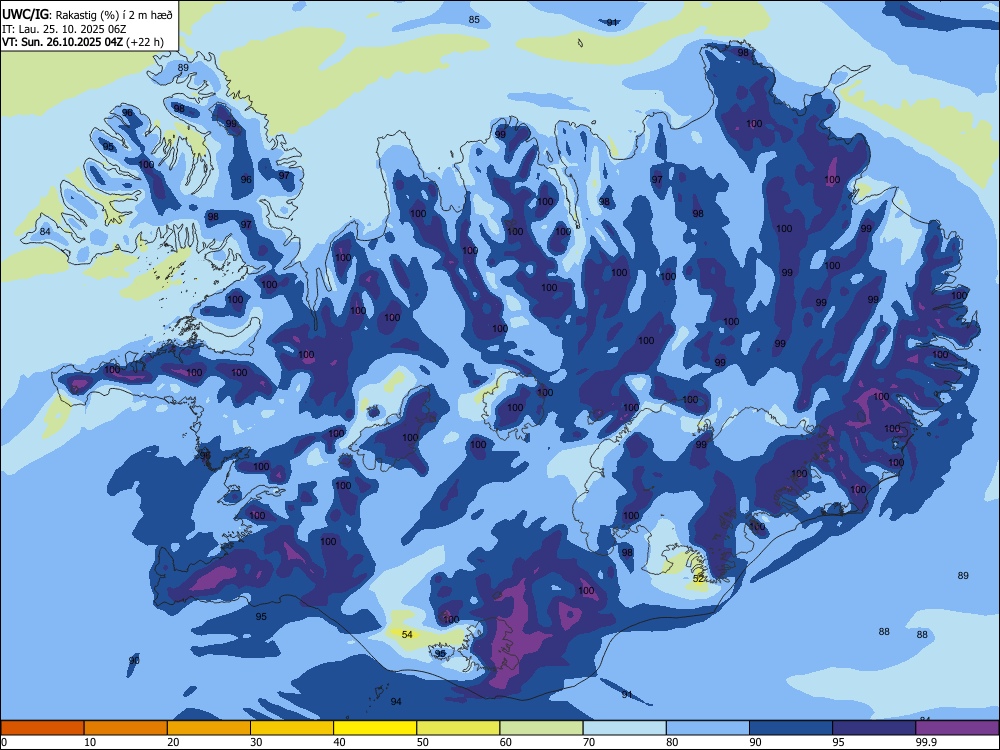The image size is (1000, 750).
Task: Click the pale blue 70–80 legend swatch
Action: (x=625, y=728)
